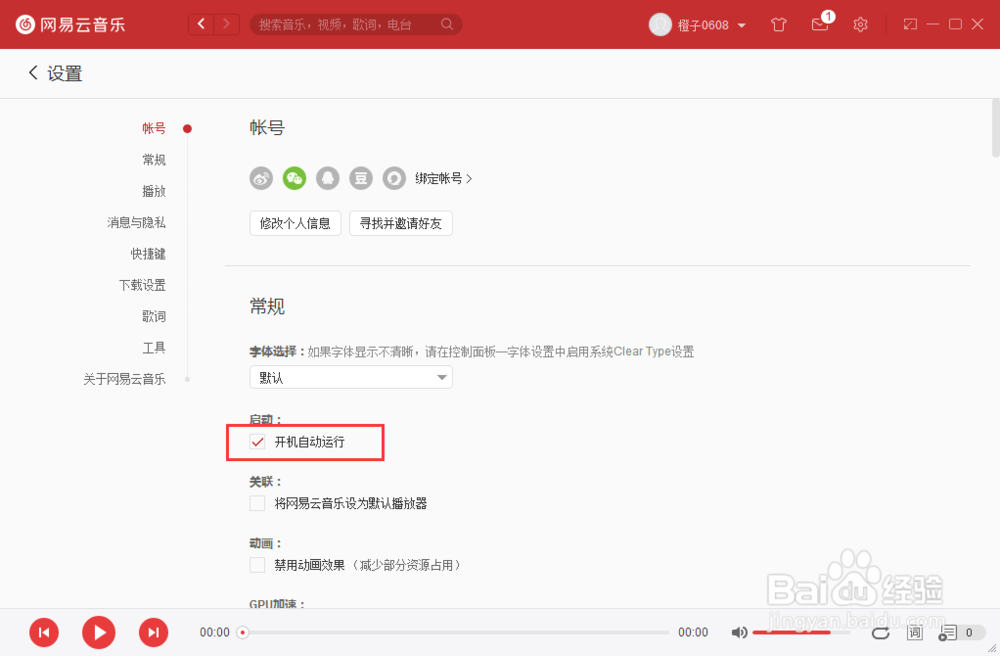Click the 寻找并邀请好友 button

pos(401,223)
